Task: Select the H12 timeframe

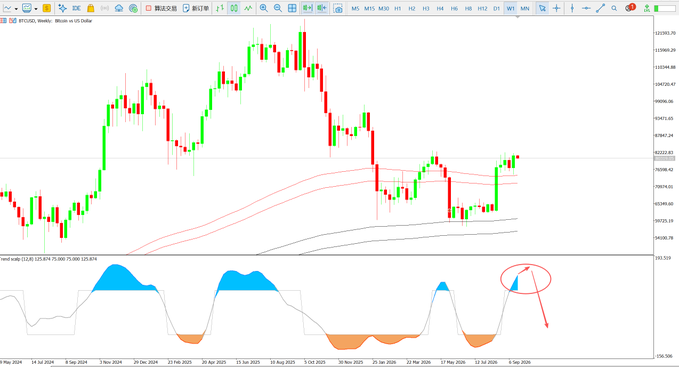Action: (482, 9)
